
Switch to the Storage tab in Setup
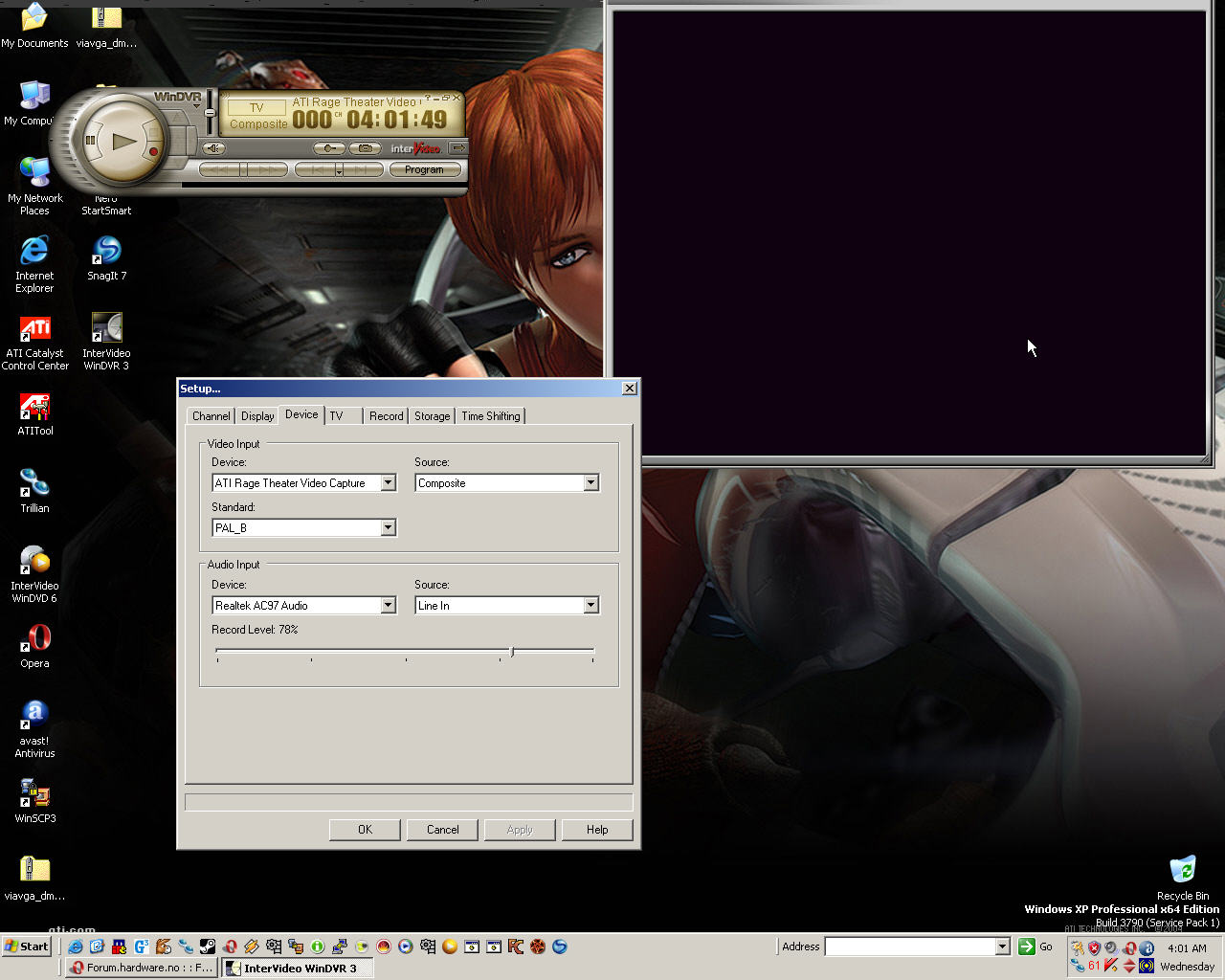(432, 416)
